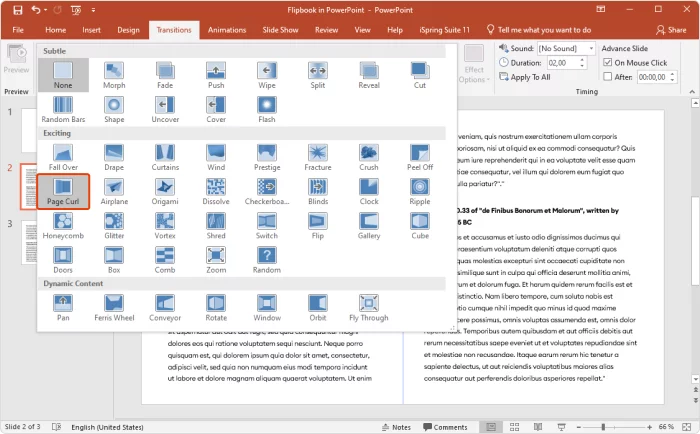Pick the Ferris Wheel dynamic transition
The width and height of the screenshot is (700, 434).
(114, 306)
